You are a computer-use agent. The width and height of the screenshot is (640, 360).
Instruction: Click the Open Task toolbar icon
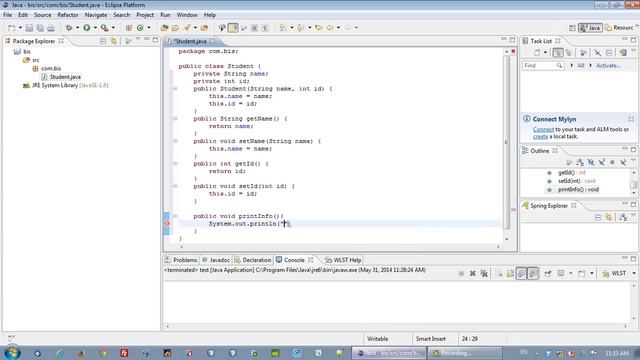click(175, 28)
